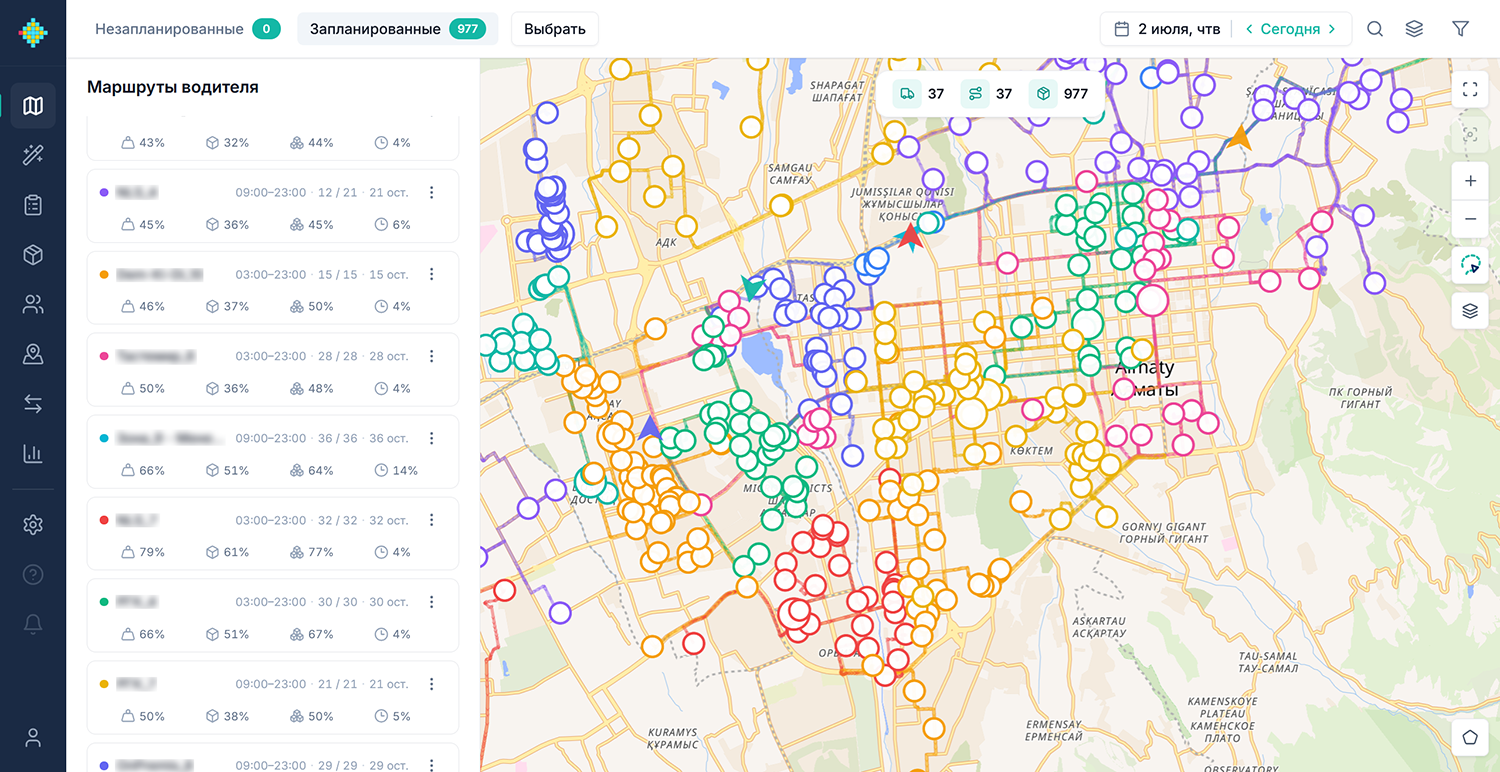This screenshot has height=772, width=1500.
Task: Click the pink color dot of the 28 / 28 route
Action: (x=105, y=356)
